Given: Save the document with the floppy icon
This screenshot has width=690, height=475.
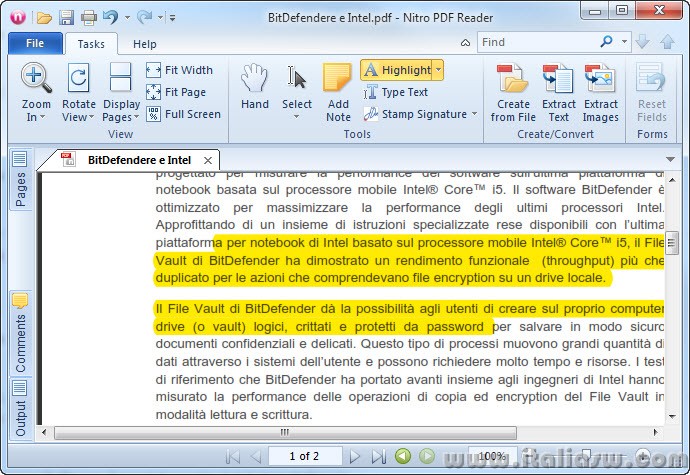Looking at the screenshot, I should tap(66, 18).
